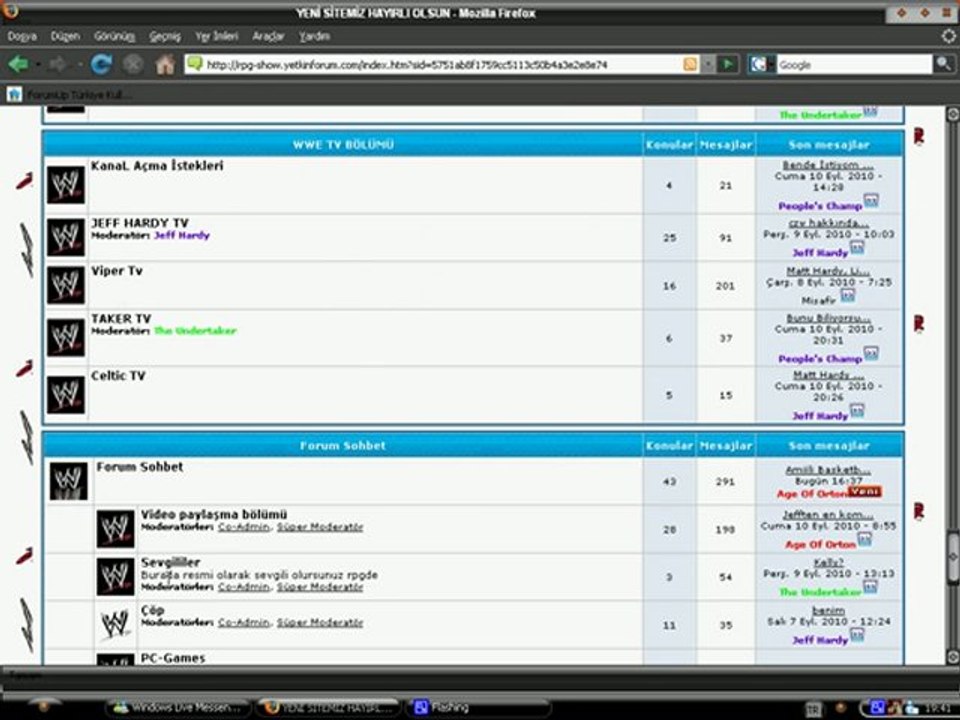Click the page scrollbar down arrow
Screen dimensions: 960x720
tap(953, 656)
